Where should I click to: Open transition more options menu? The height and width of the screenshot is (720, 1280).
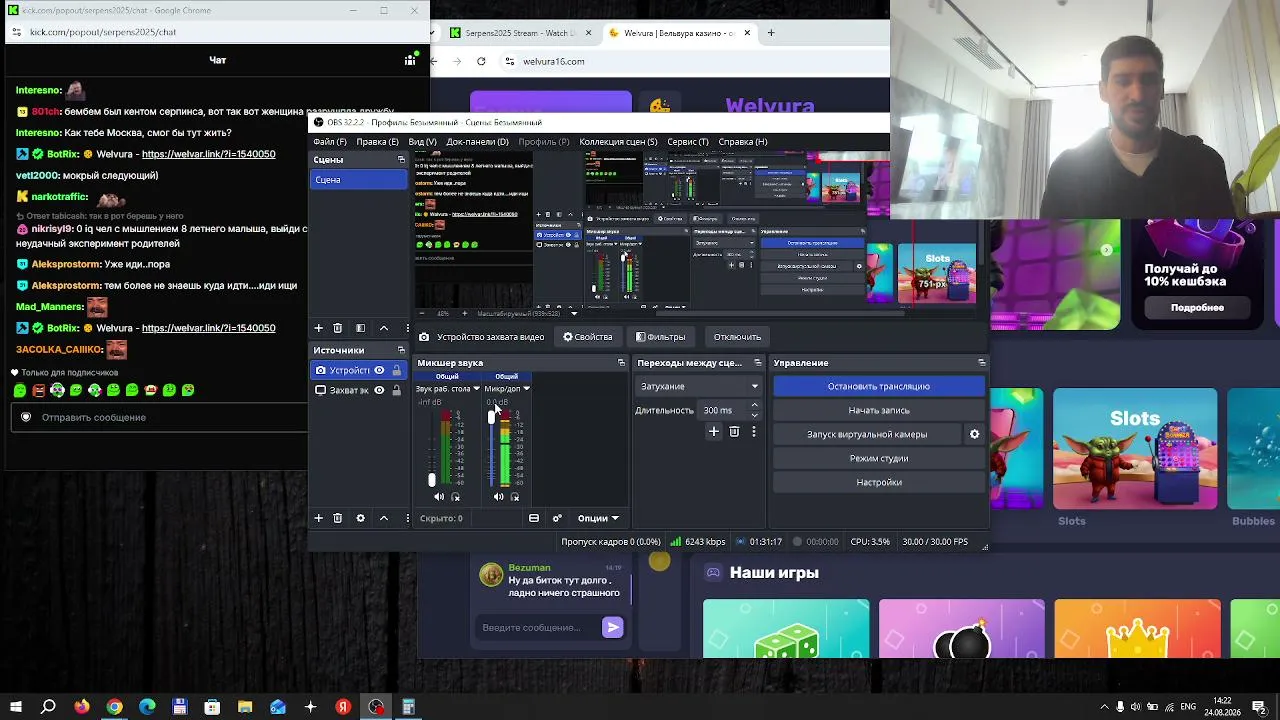point(754,432)
